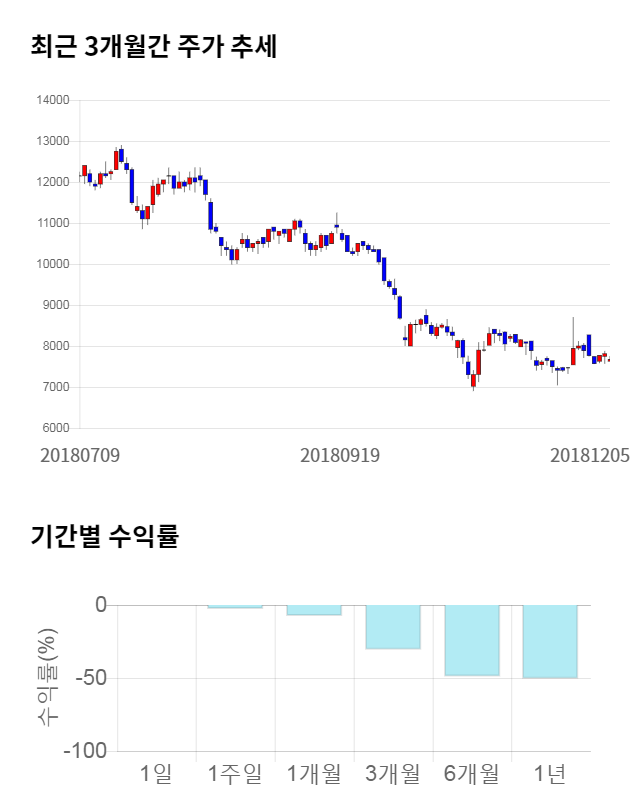Click the 기간별 수익률 heading
640x810 pixels.
(x=104, y=536)
